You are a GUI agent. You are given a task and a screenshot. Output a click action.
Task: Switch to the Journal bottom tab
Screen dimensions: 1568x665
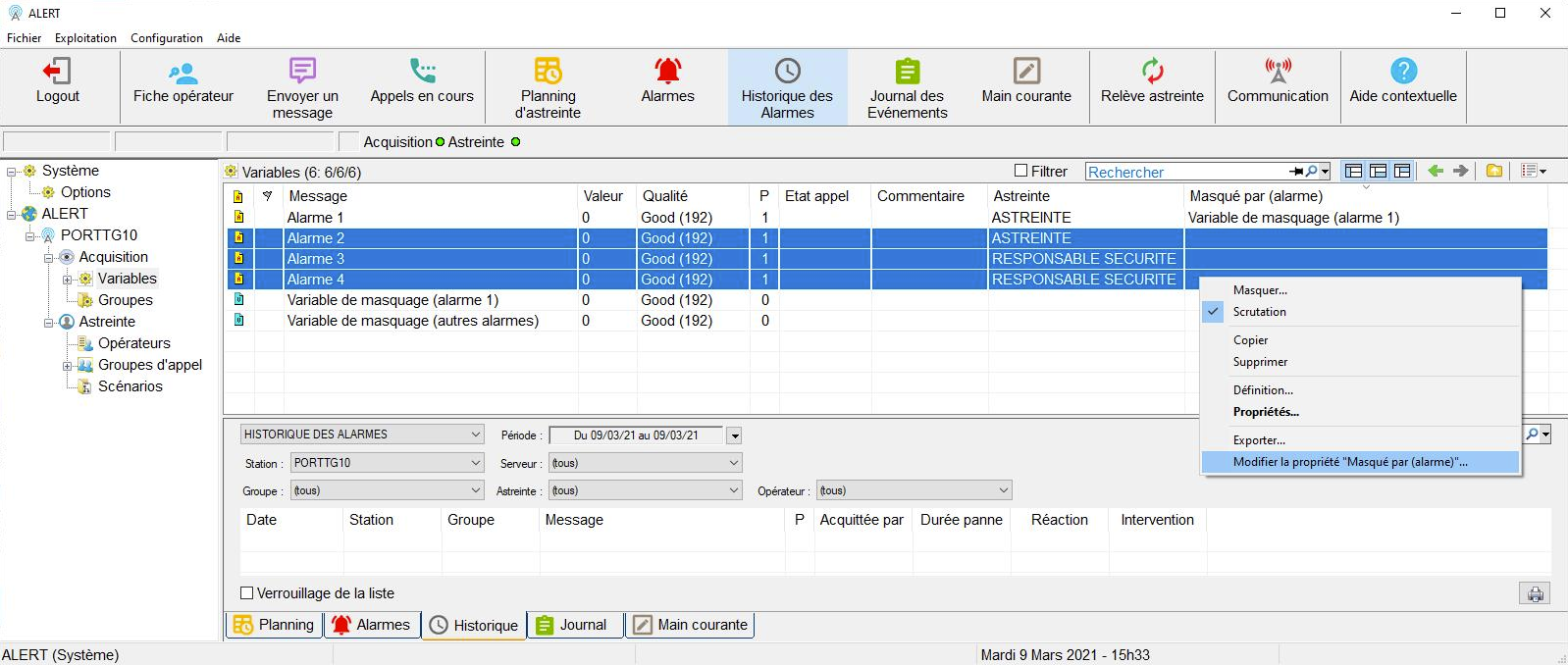575,625
